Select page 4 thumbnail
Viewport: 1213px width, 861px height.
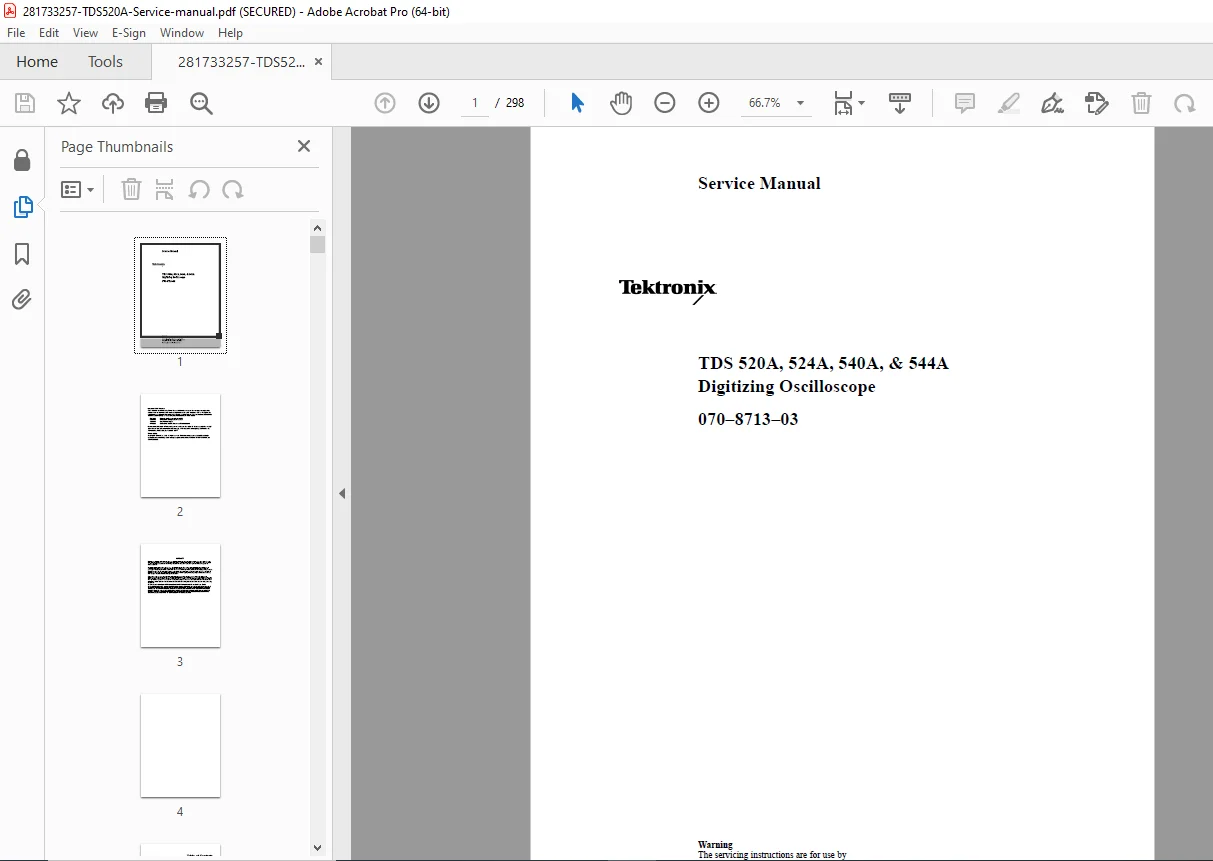coord(180,745)
